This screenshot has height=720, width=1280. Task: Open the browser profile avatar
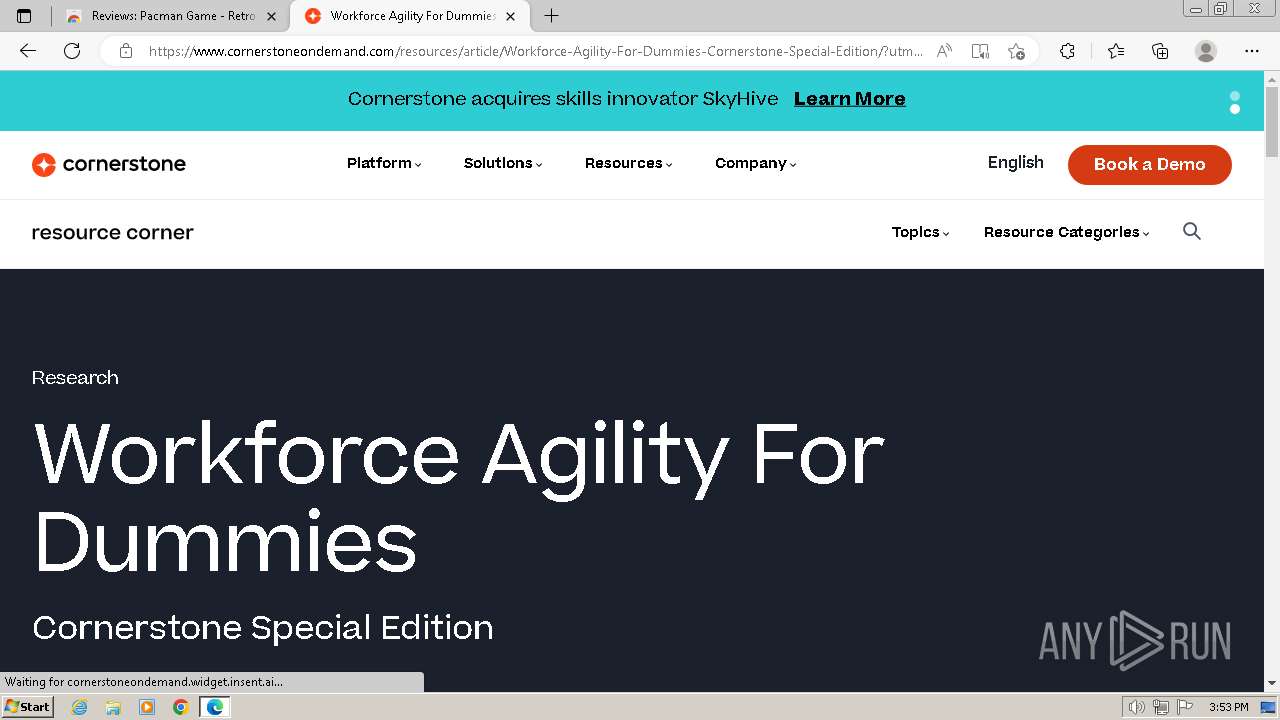click(1206, 51)
